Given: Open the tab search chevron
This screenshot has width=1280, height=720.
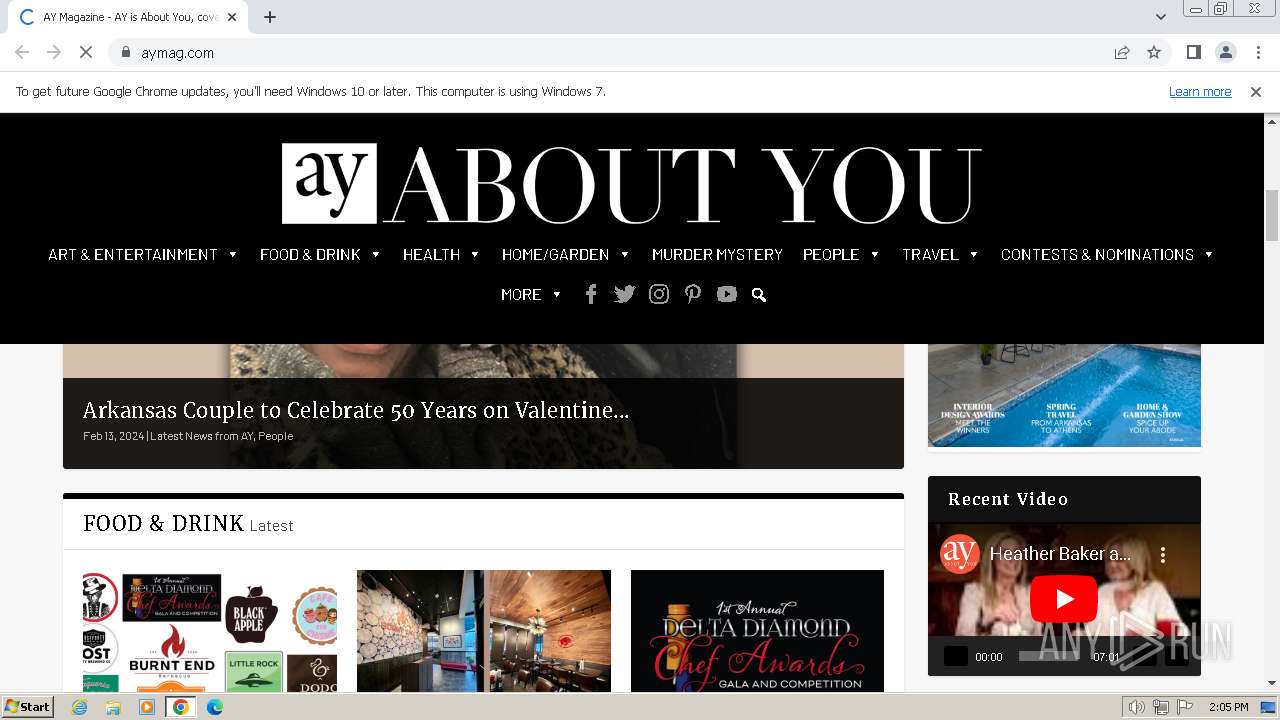Looking at the screenshot, I should [x=1160, y=17].
